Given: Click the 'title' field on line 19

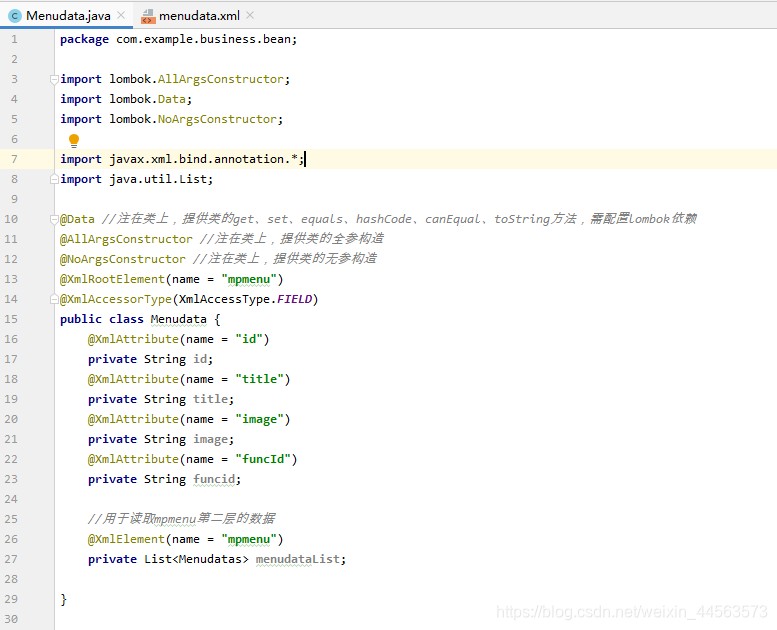Looking at the screenshot, I should [x=210, y=400].
